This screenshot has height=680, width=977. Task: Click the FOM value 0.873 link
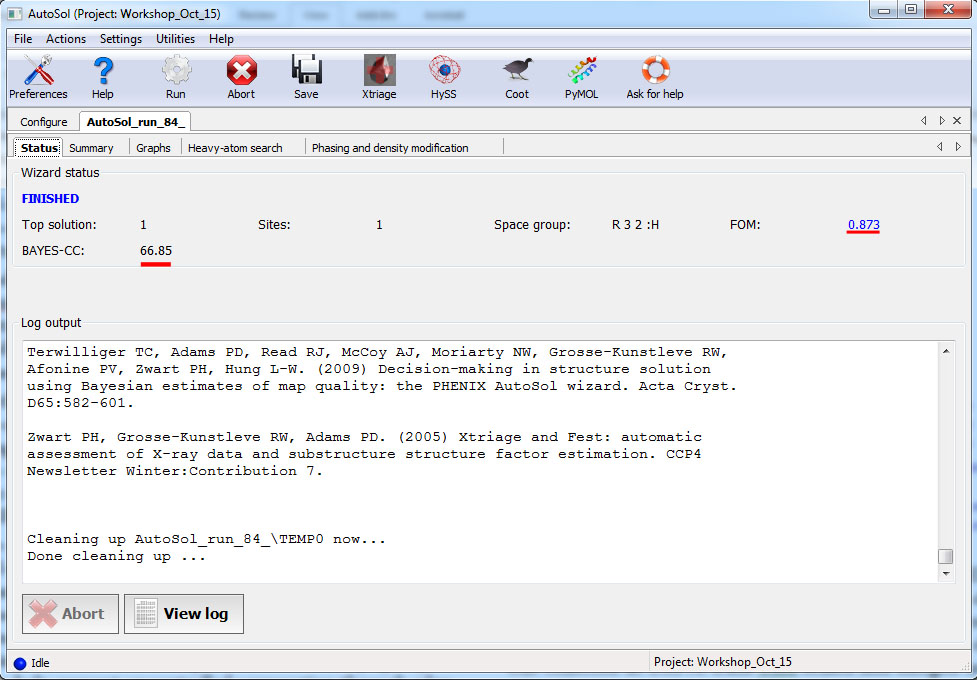click(864, 225)
